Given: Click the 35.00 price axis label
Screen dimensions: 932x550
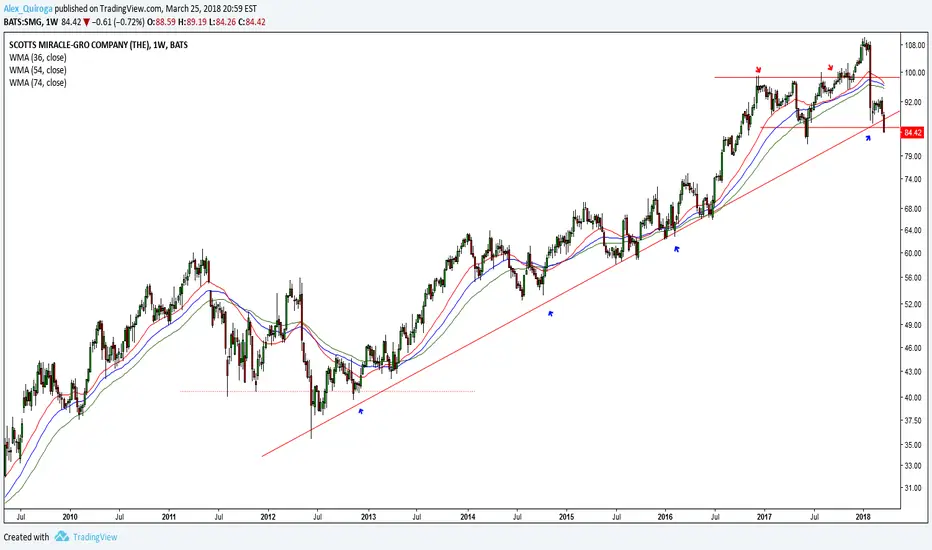Looking at the screenshot, I should point(914,445).
